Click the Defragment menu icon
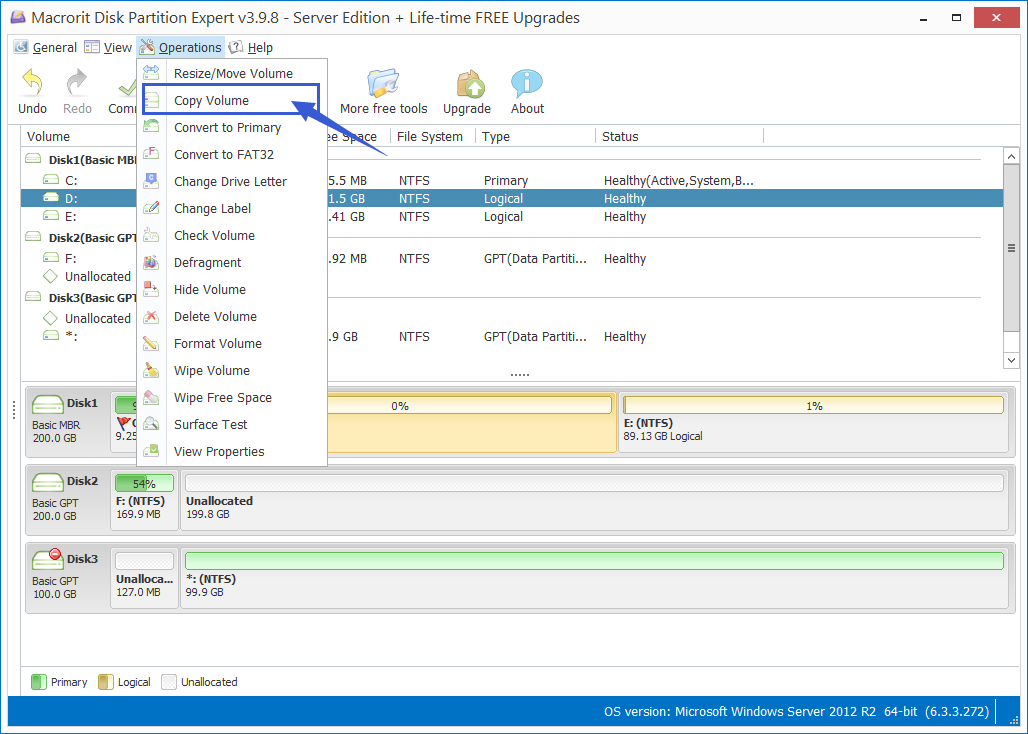 click(x=151, y=261)
